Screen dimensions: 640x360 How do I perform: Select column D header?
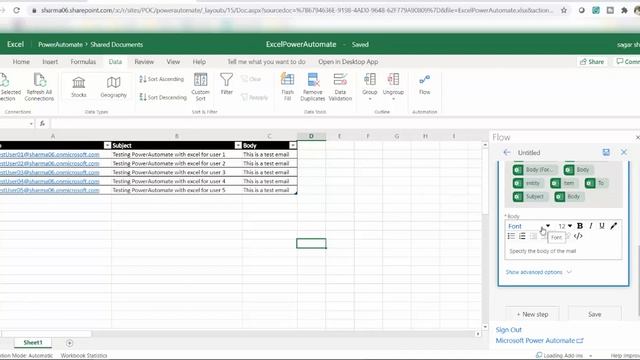(x=311, y=136)
